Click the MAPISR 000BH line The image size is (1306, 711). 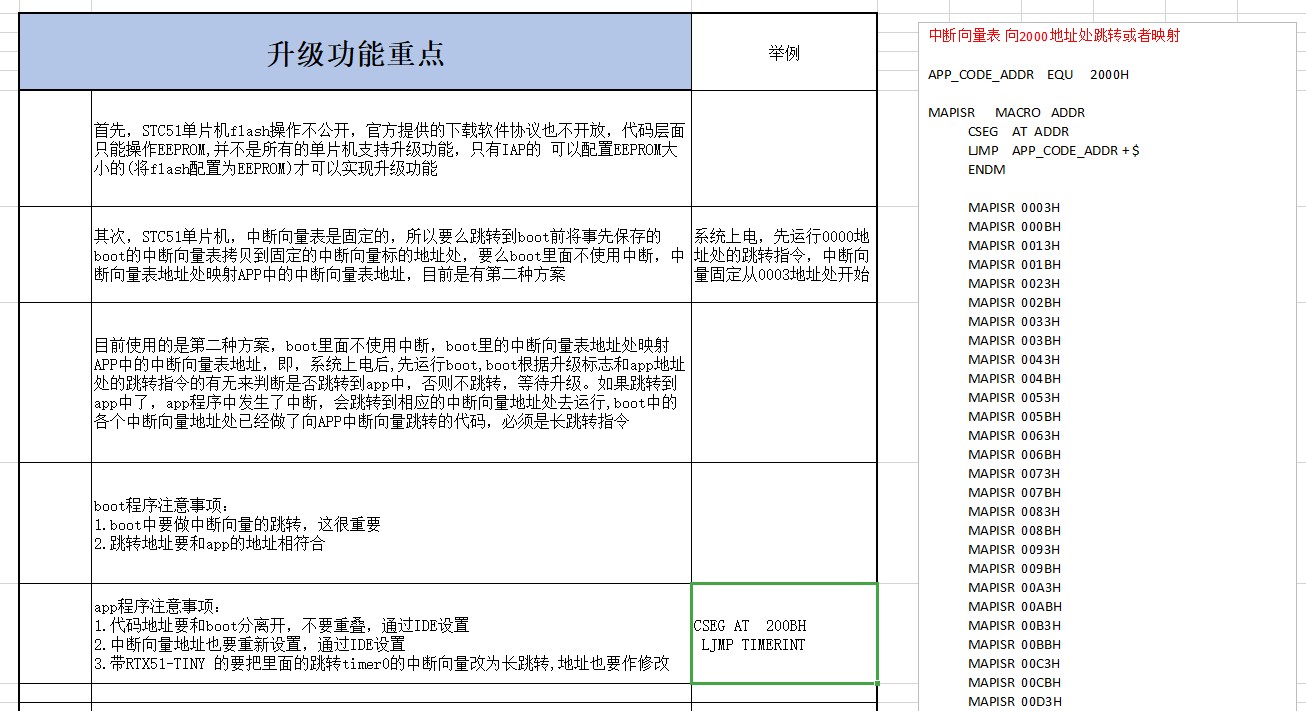(x=1014, y=226)
